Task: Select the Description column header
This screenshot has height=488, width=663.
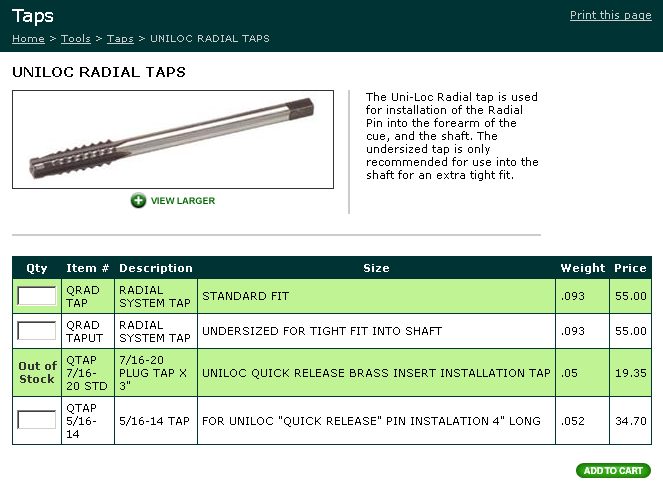Action: [155, 268]
